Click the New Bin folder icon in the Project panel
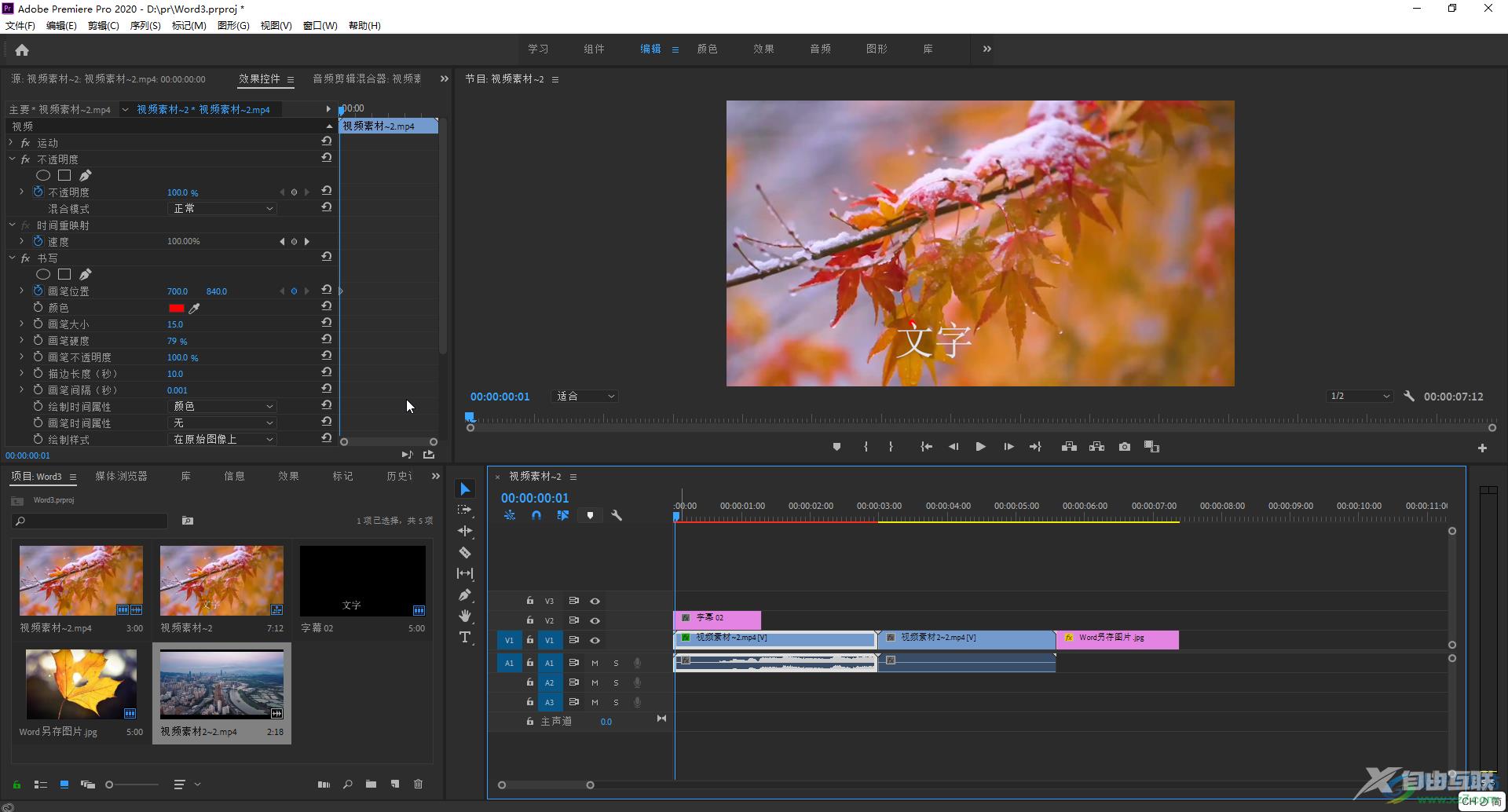 point(371,785)
